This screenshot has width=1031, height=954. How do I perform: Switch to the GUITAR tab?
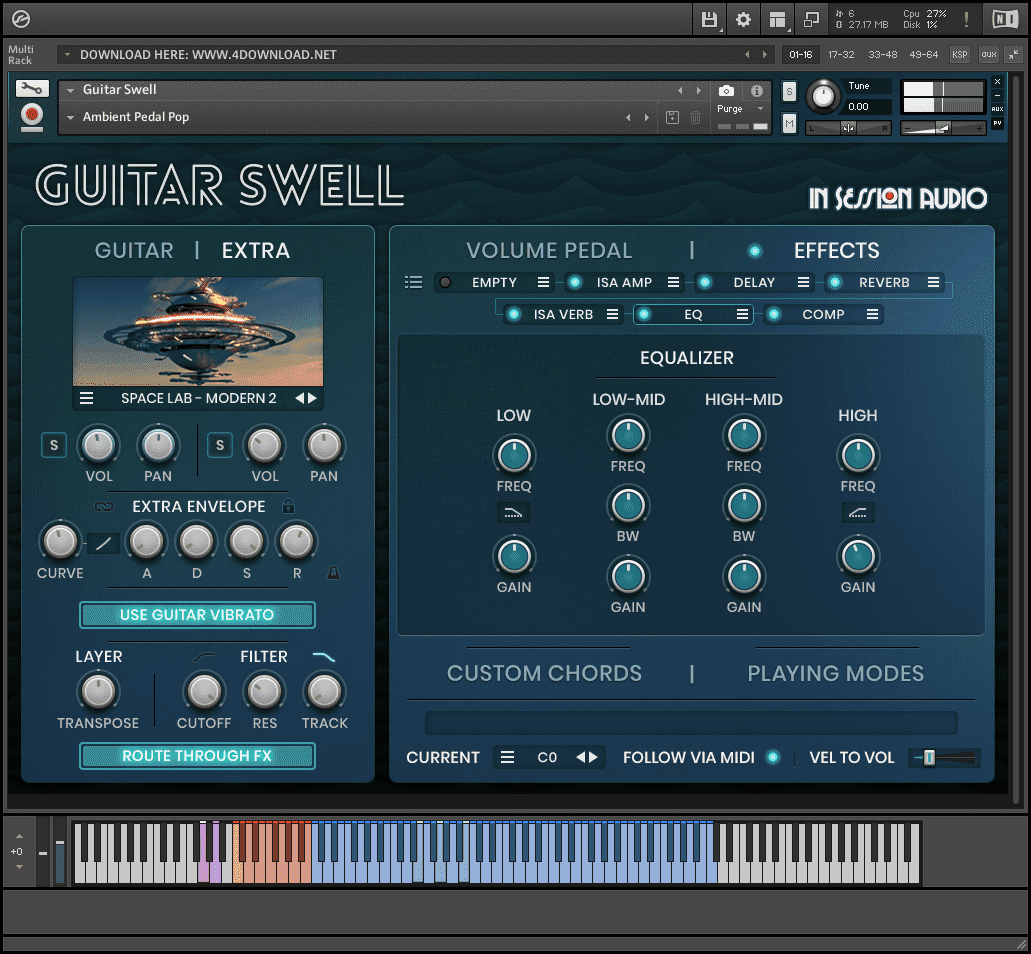click(134, 251)
